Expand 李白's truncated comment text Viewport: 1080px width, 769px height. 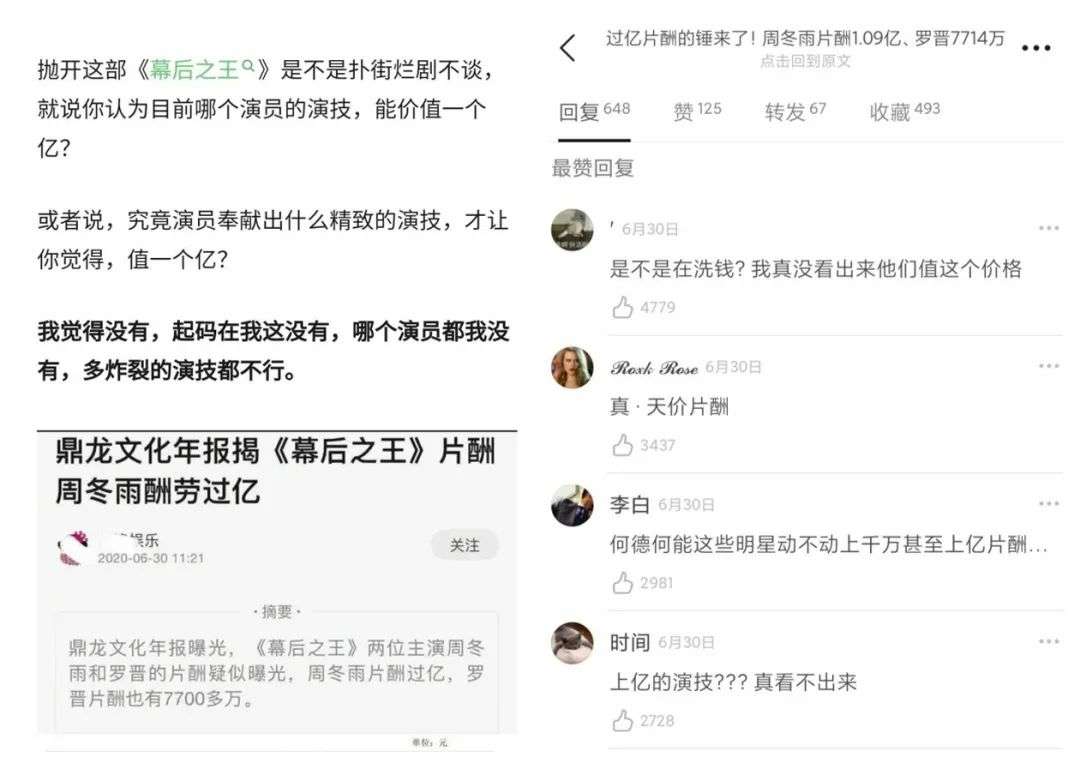click(829, 545)
